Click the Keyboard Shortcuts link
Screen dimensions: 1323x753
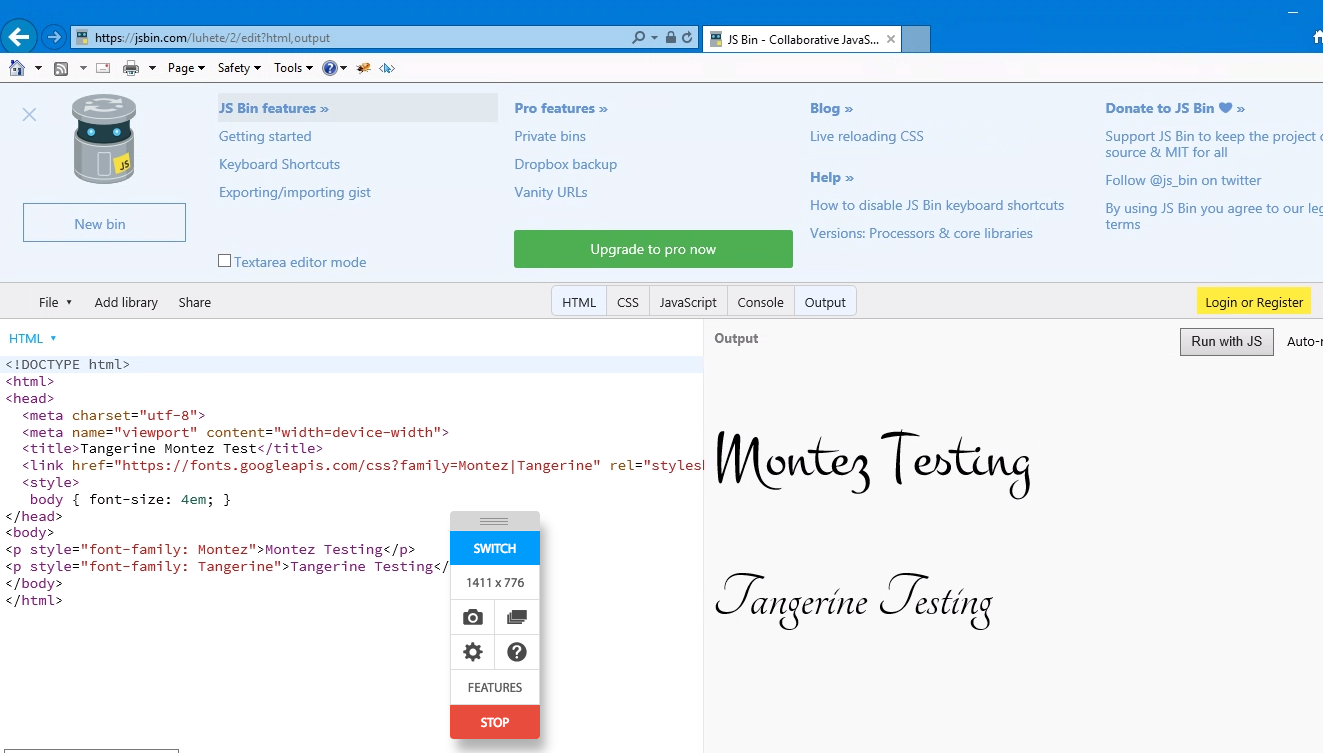point(279,164)
